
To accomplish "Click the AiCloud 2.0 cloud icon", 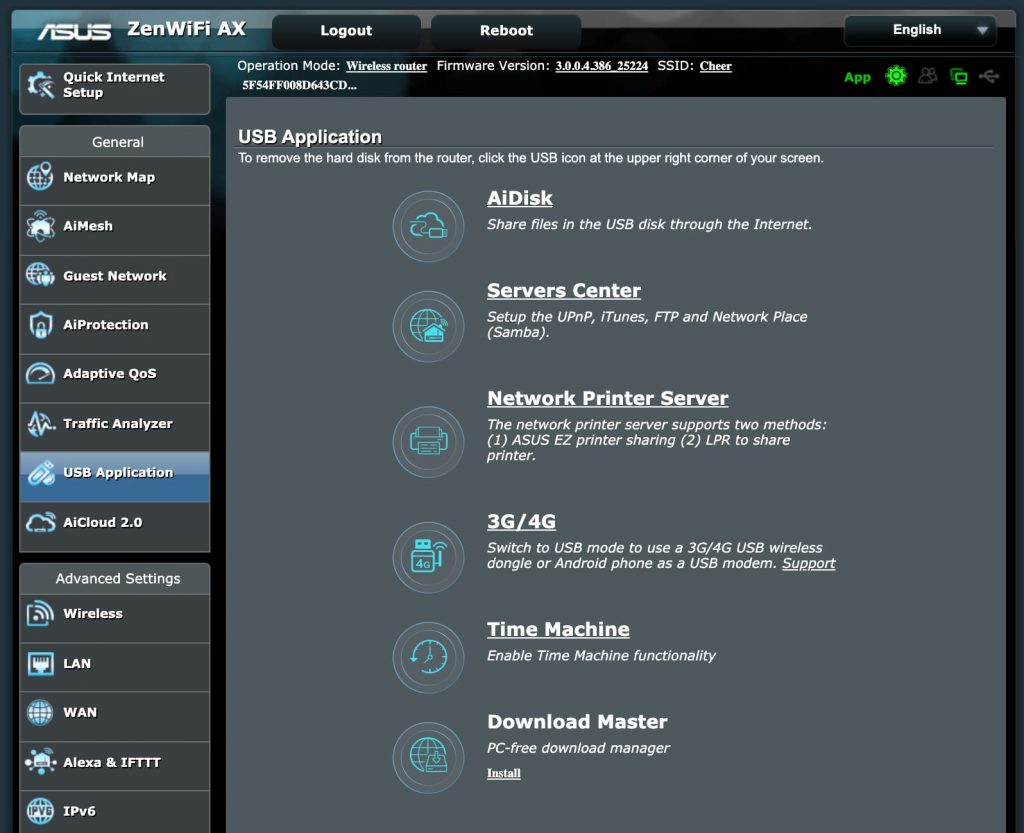I will pyautogui.click(x=40, y=522).
